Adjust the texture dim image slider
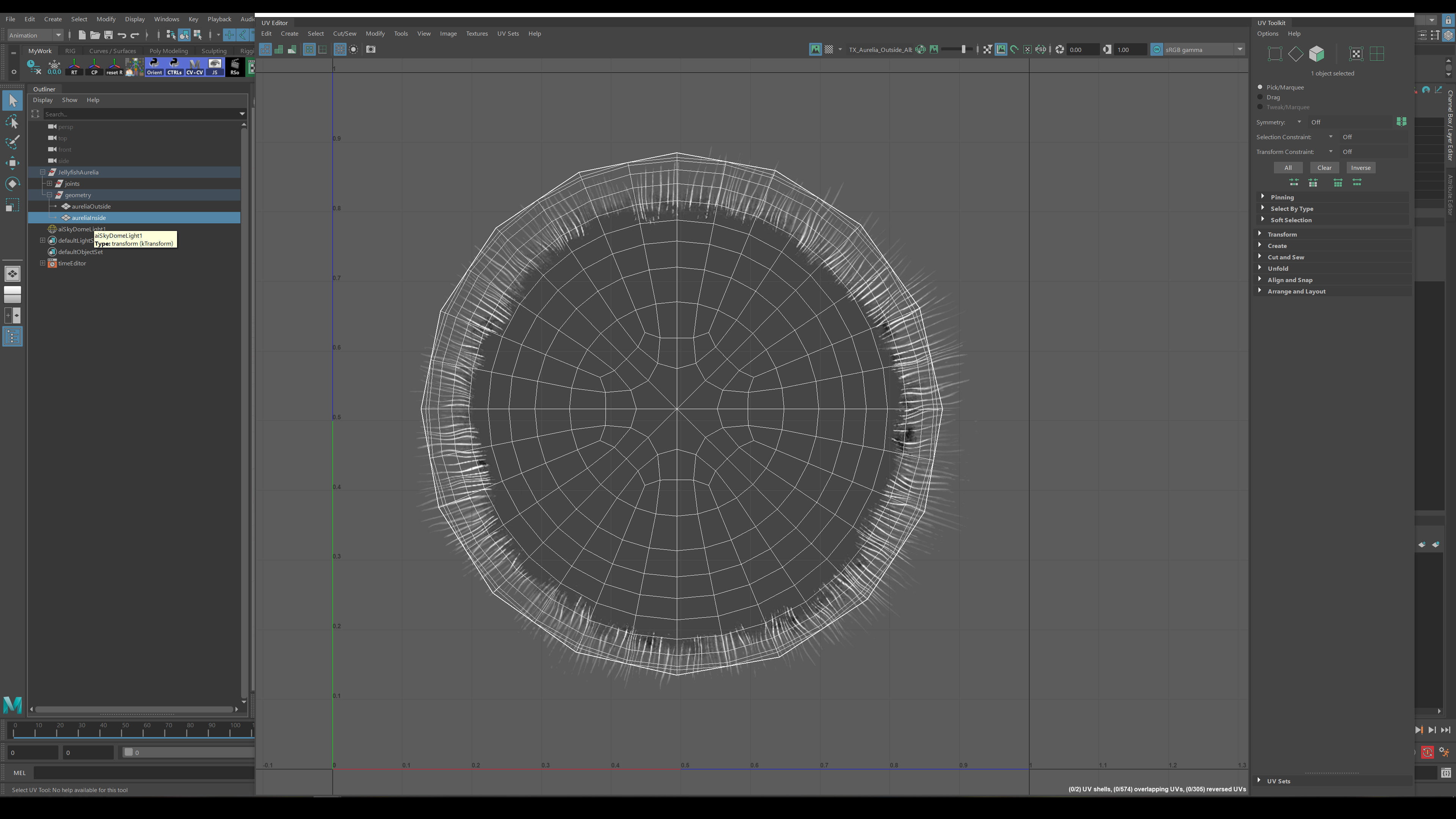Image resolution: width=1456 pixels, height=819 pixels. pos(963,50)
